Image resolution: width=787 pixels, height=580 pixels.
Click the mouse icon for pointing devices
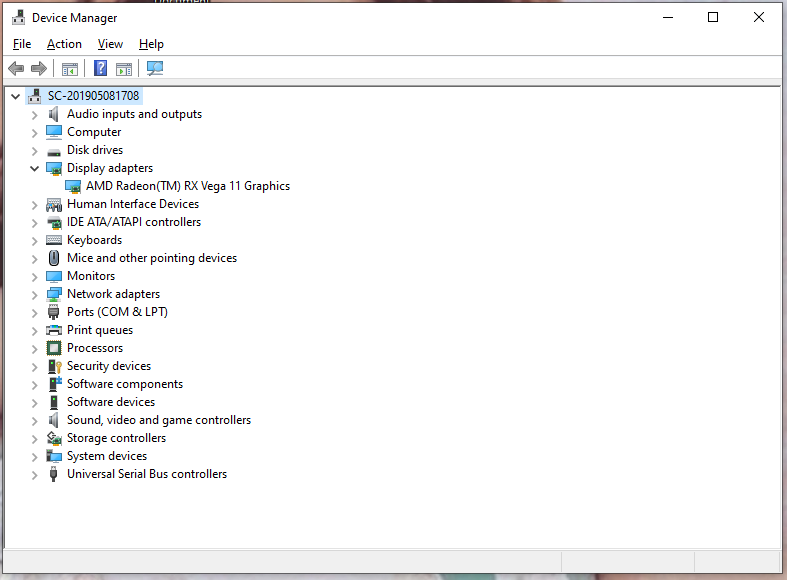54,258
